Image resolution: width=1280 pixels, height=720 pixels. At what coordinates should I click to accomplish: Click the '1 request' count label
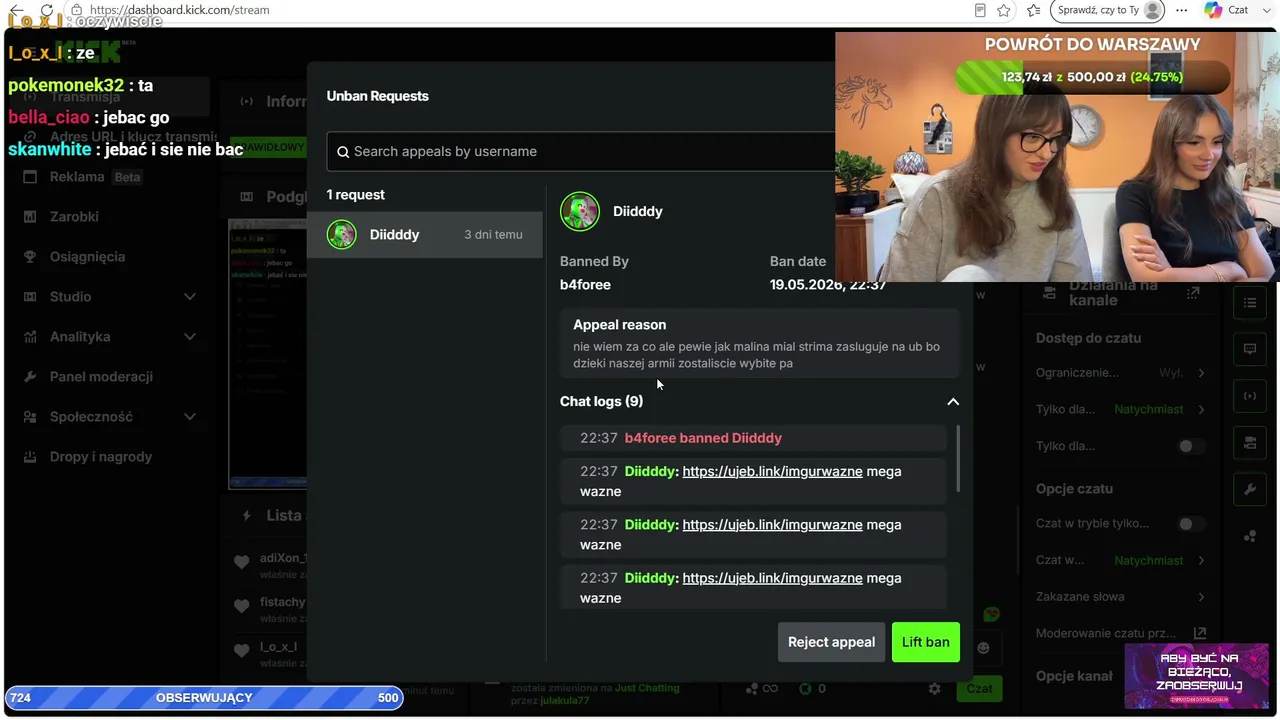(x=356, y=195)
